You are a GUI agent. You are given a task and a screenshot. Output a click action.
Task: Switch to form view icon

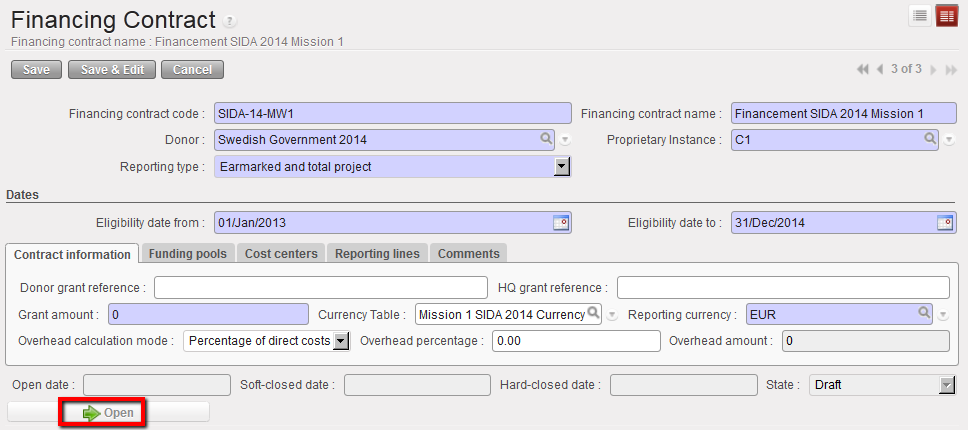[x=946, y=15]
